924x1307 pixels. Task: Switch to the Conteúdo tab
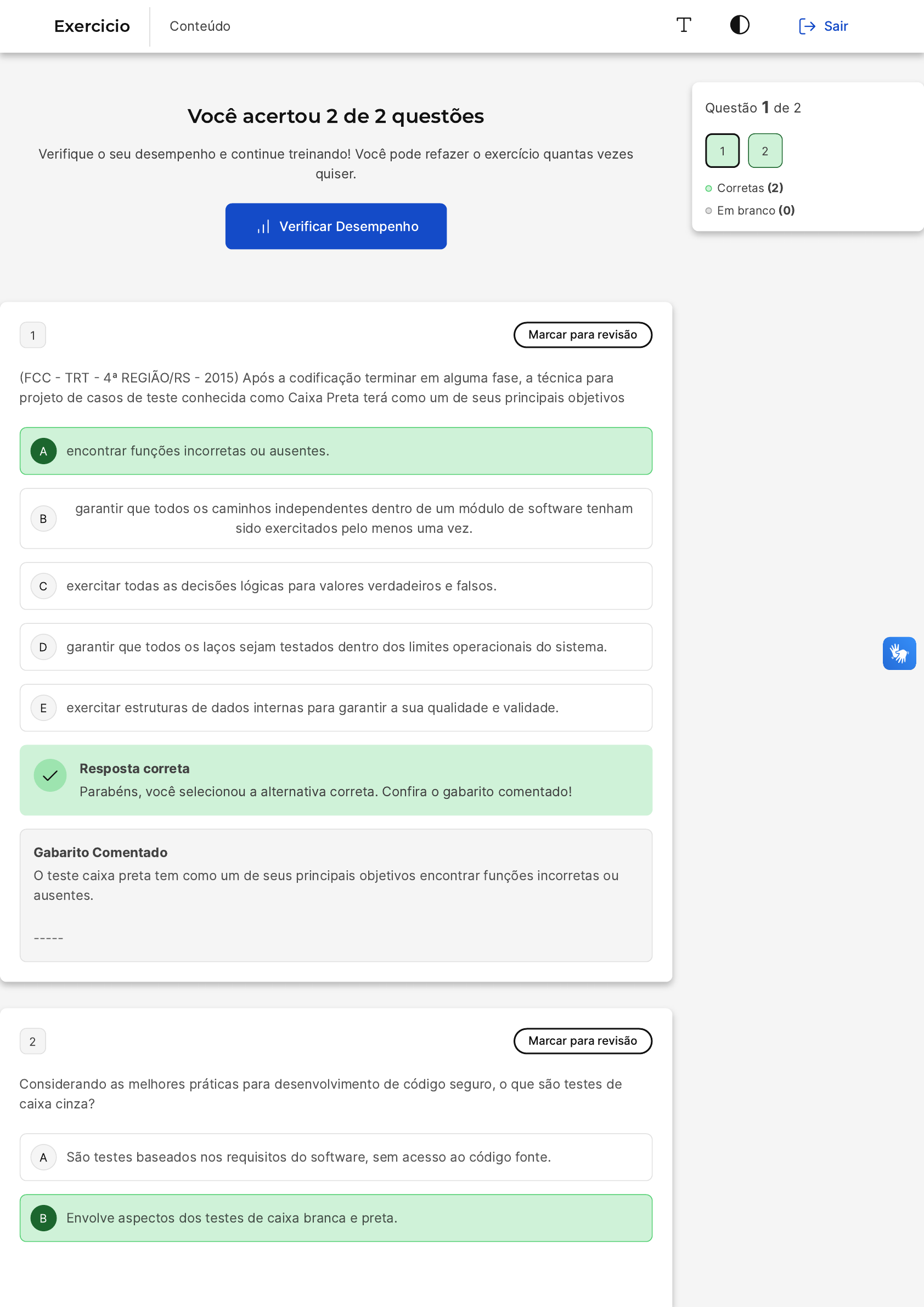(200, 26)
